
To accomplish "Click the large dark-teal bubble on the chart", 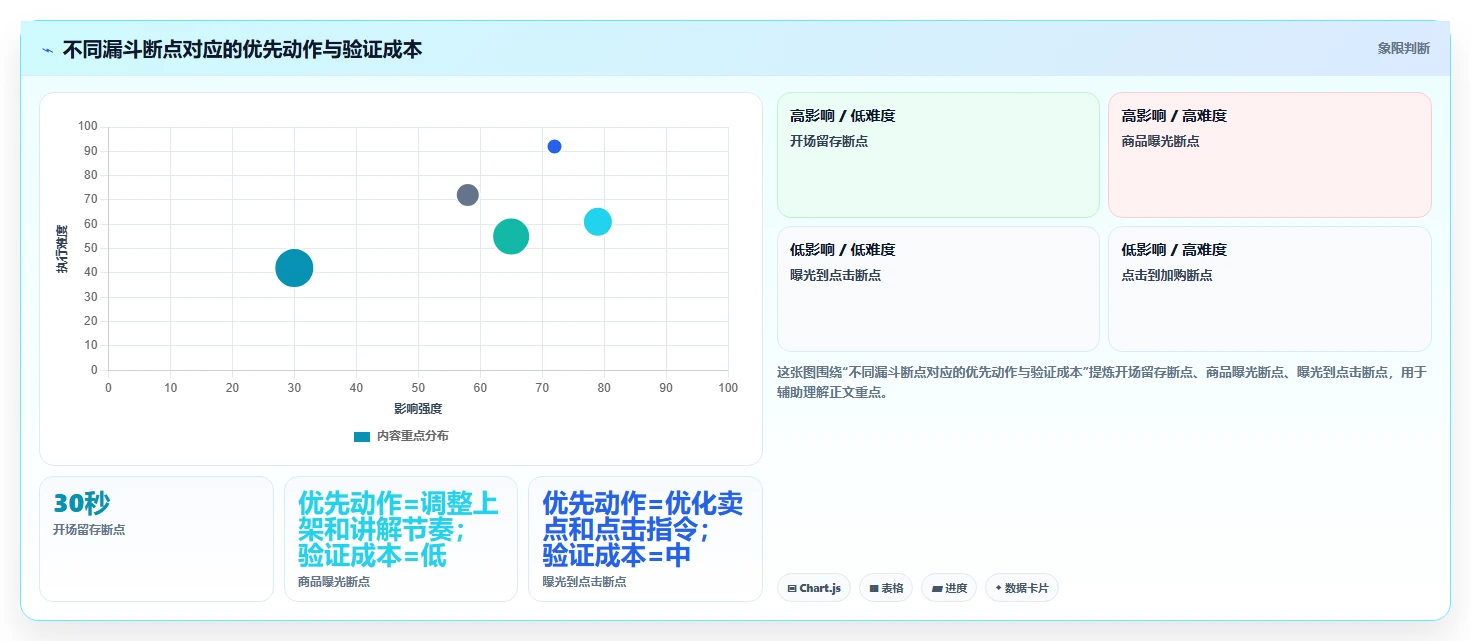I will [294, 268].
